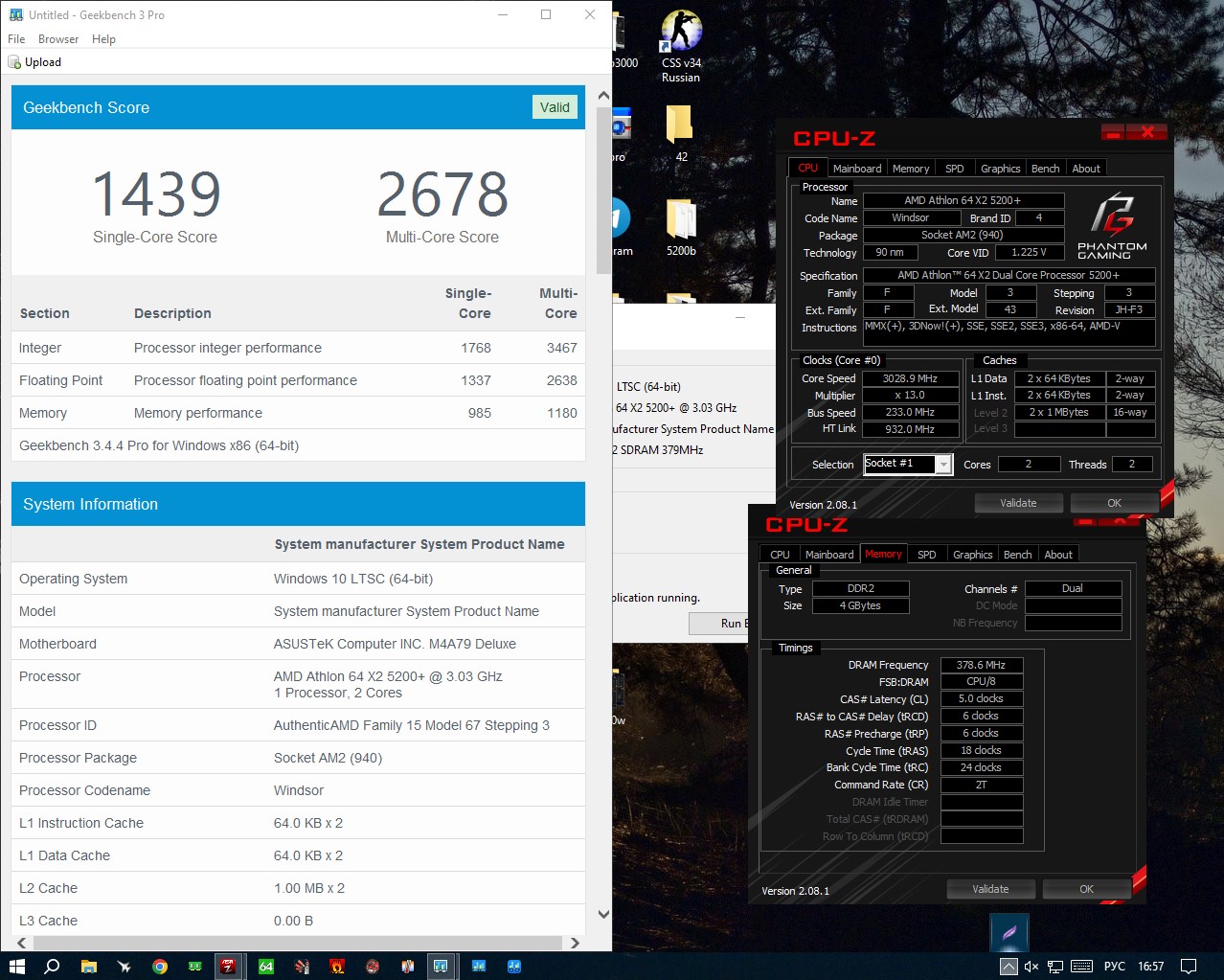Open Mainboard tab in lower CPU-Z window
1224x980 pixels.
point(829,555)
